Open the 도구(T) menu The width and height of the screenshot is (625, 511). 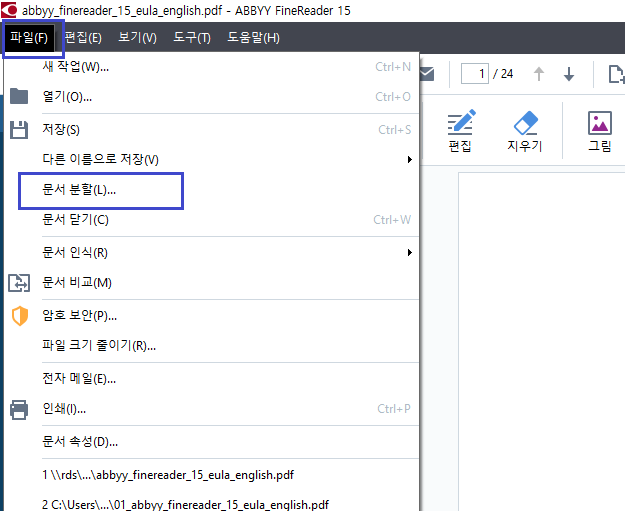(192, 38)
